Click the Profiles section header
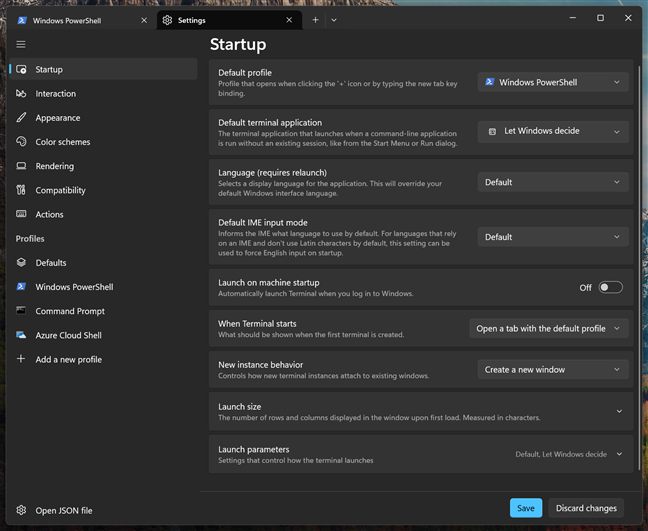The width and height of the screenshot is (648, 531). 30,238
